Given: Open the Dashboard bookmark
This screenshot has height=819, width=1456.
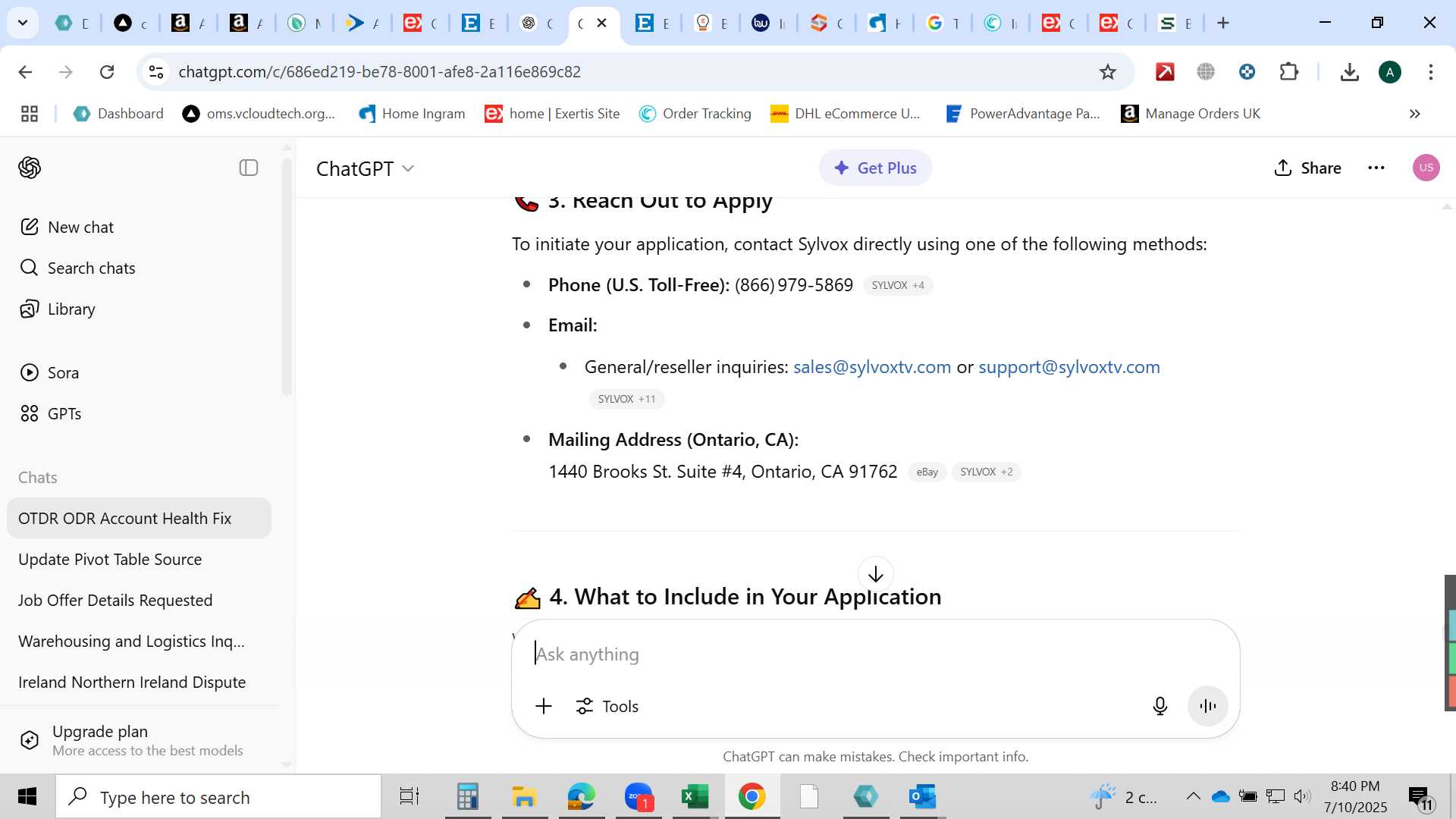Looking at the screenshot, I should point(118,114).
